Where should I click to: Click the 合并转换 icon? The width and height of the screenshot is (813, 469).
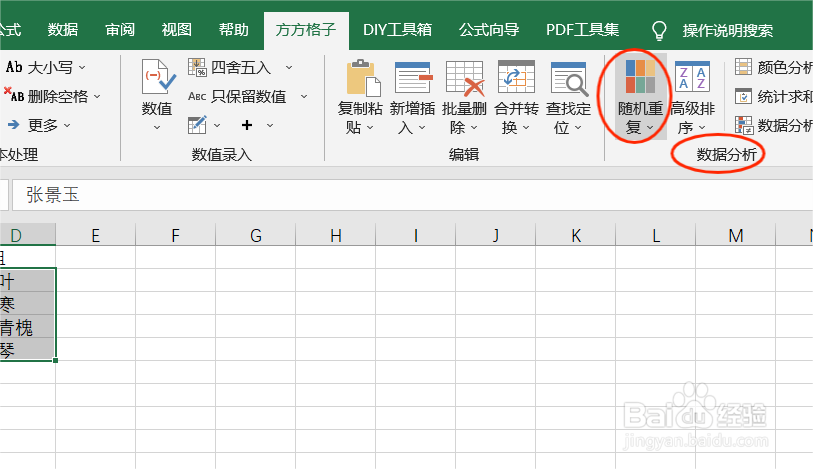point(516,77)
